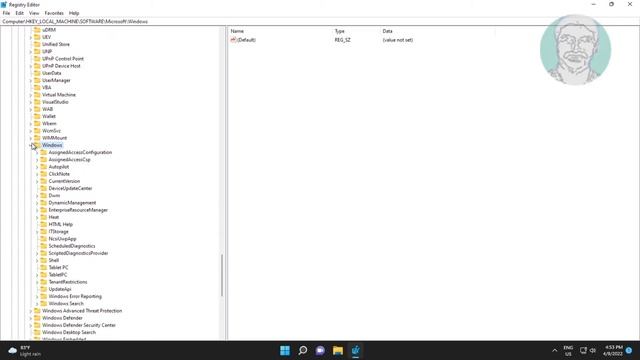Screen dimensions: 640x360
Task: Select the Dwm folder icon
Action: (44, 195)
